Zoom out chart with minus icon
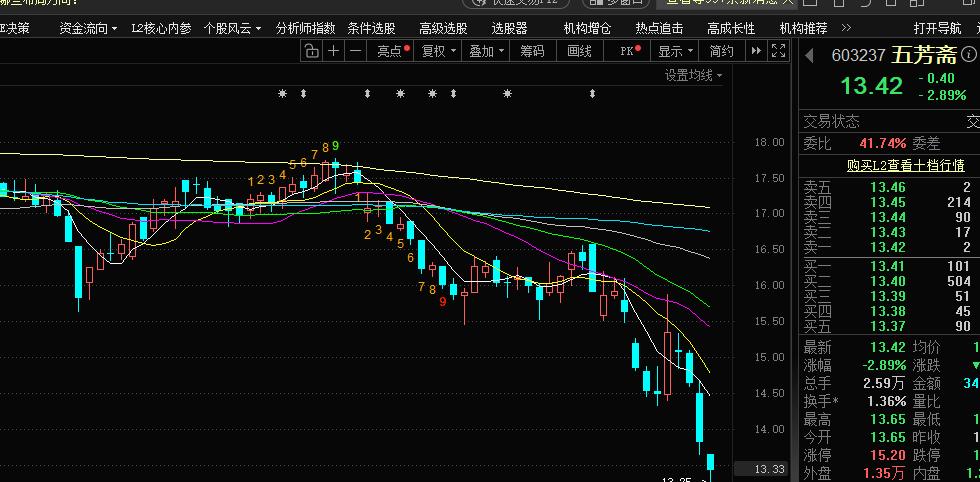The height and width of the screenshot is (482, 980). [356, 51]
